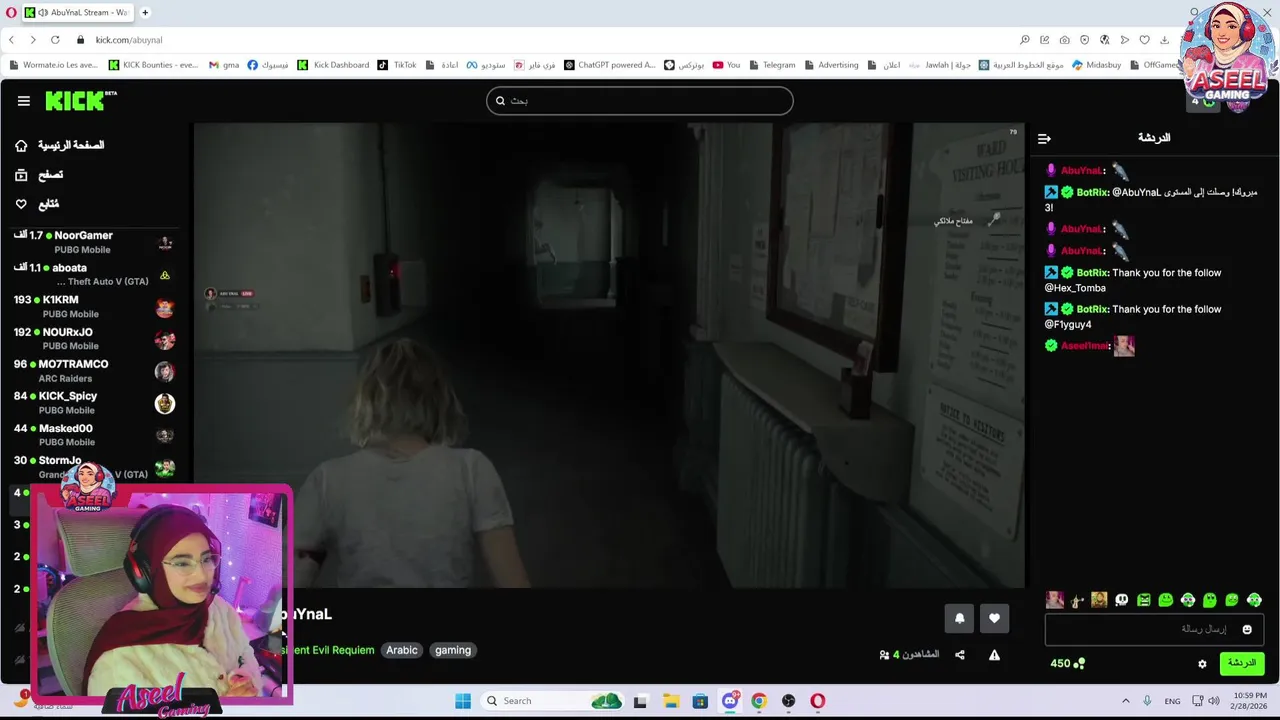Insert the Arabic coffee pot emote
1280x720 pixels.
tap(1077, 600)
